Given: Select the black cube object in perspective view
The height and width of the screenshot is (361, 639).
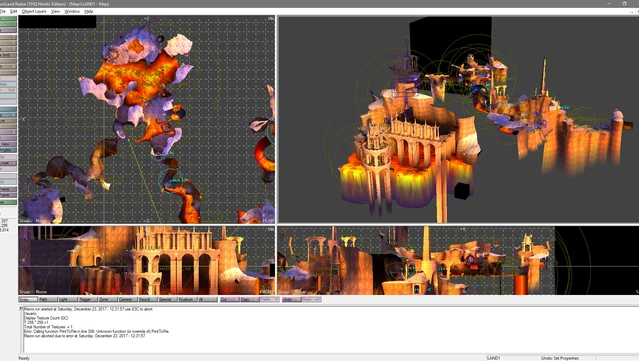Looking at the screenshot, I should (x=462, y=191).
